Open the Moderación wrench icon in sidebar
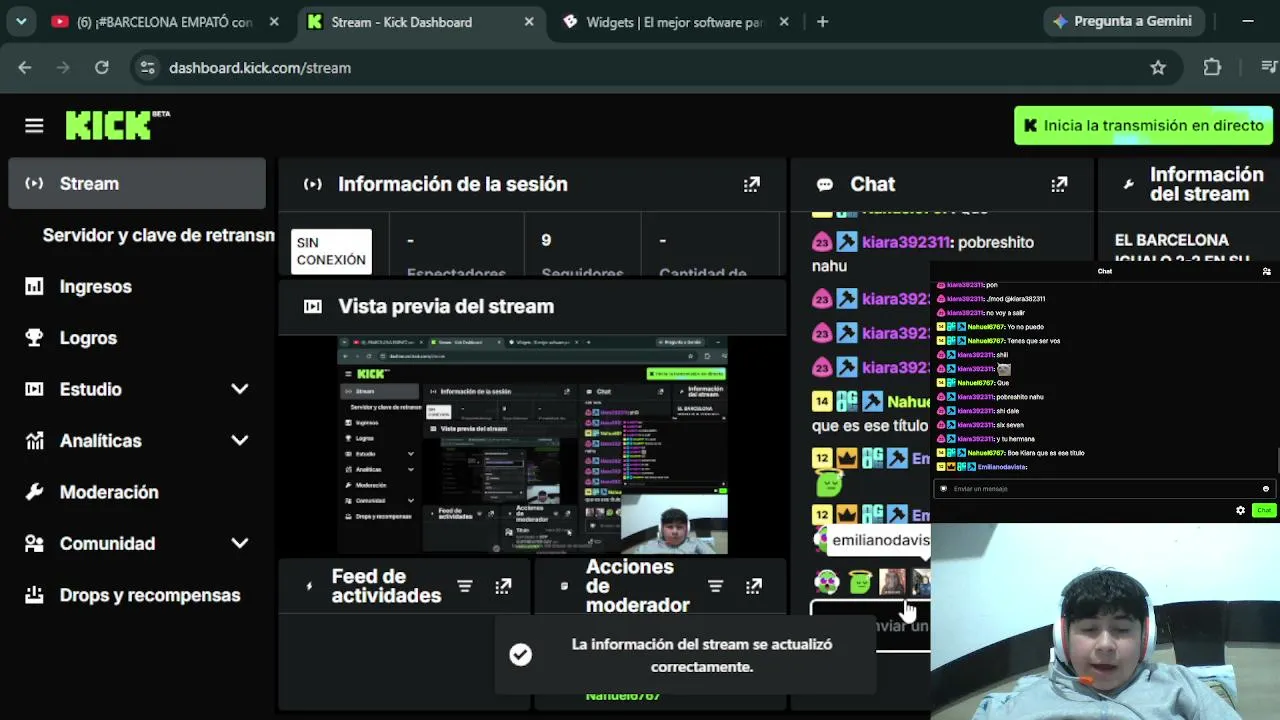The width and height of the screenshot is (1280, 720). (x=34, y=492)
